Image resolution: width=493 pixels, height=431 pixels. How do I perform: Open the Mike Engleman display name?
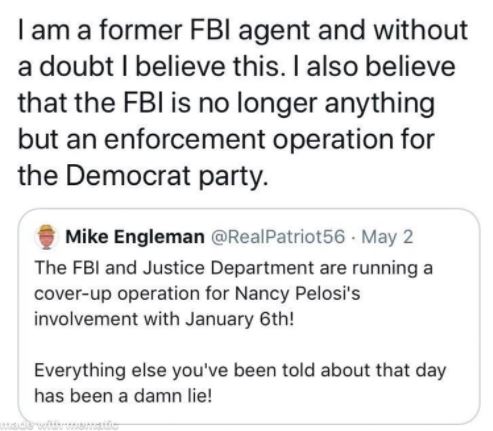(135, 237)
